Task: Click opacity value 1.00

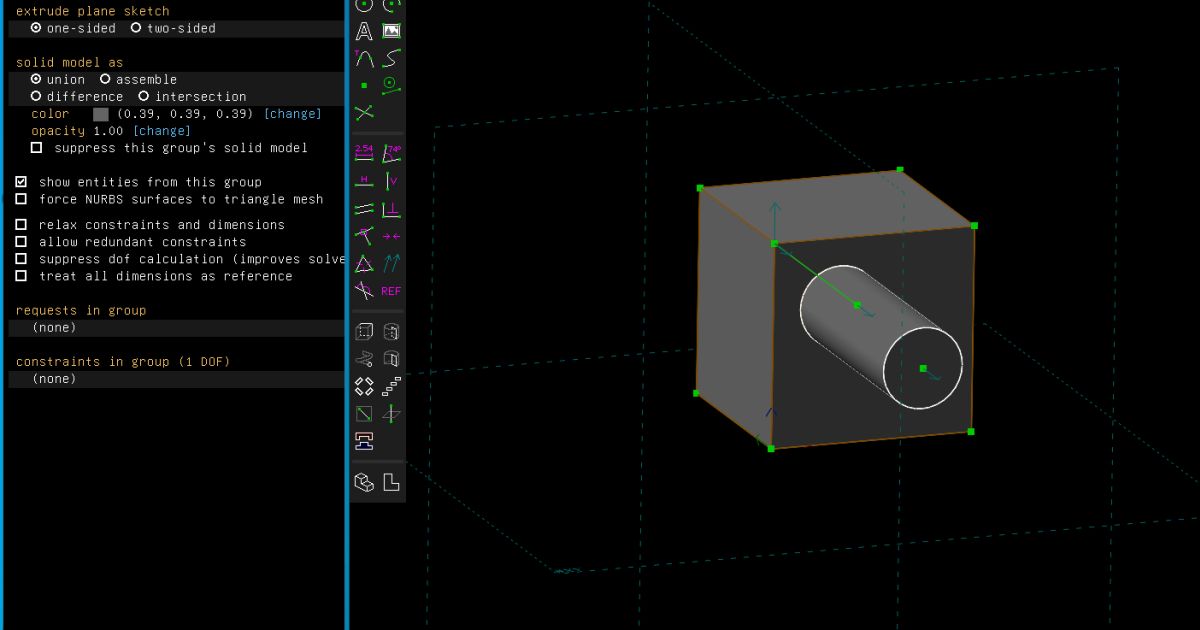Action: coord(108,131)
